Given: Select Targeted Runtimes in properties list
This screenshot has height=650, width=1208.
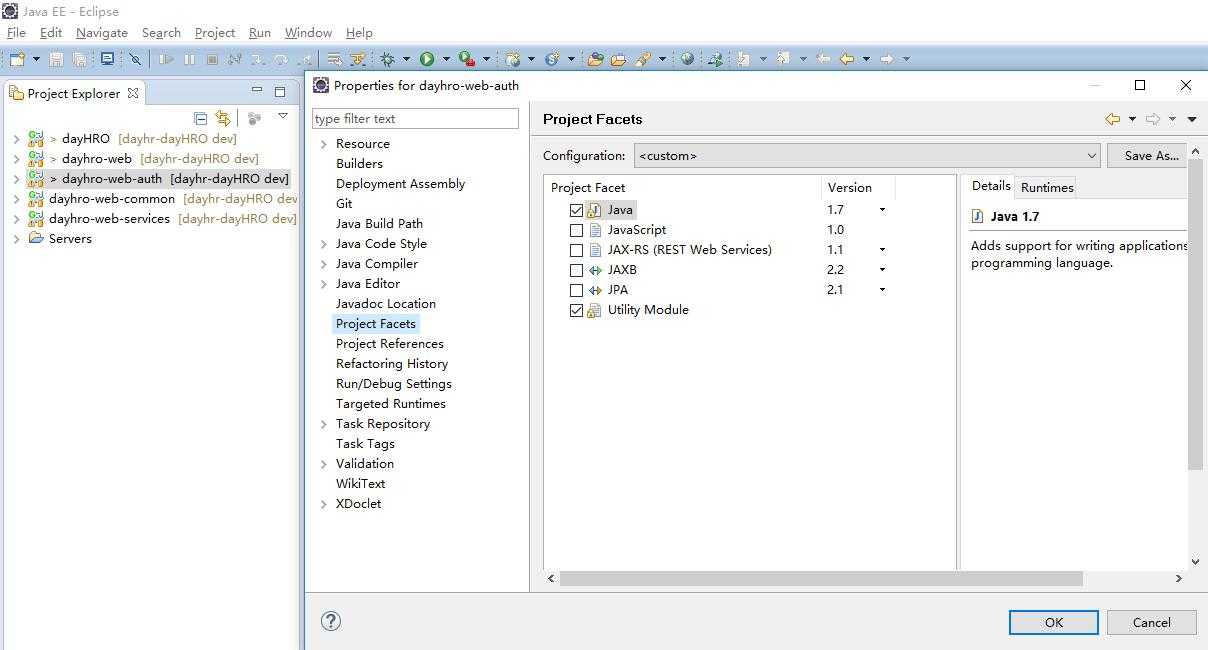Looking at the screenshot, I should coord(391,404).
